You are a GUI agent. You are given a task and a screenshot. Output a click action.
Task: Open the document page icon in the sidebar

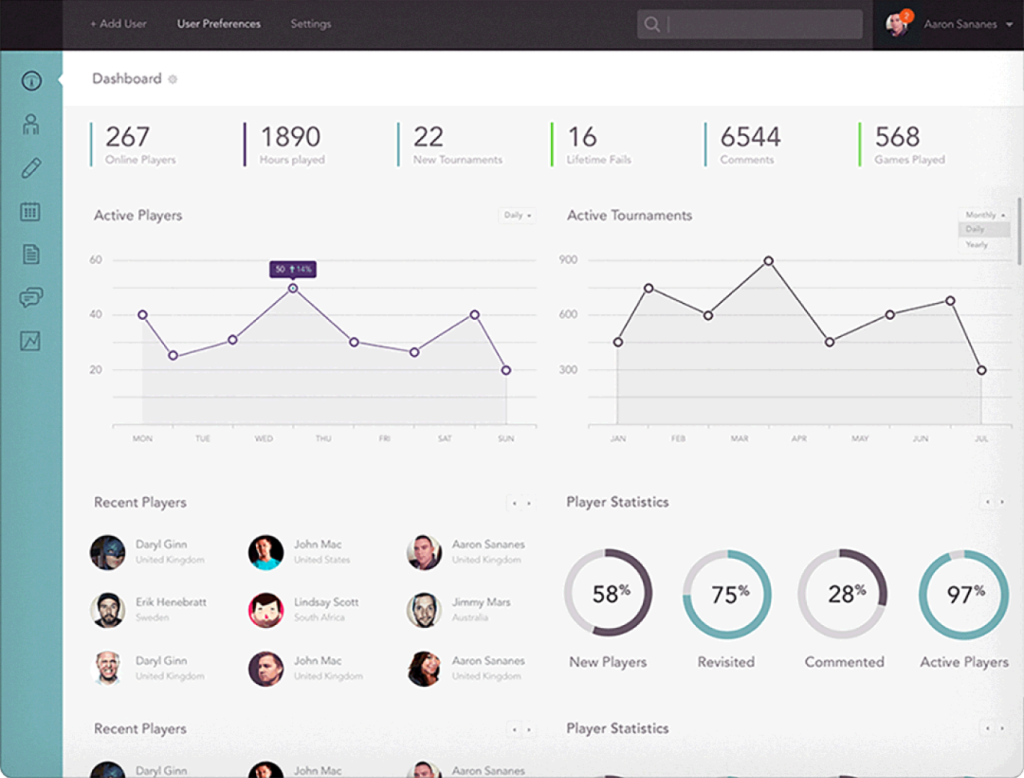(31, 254)
